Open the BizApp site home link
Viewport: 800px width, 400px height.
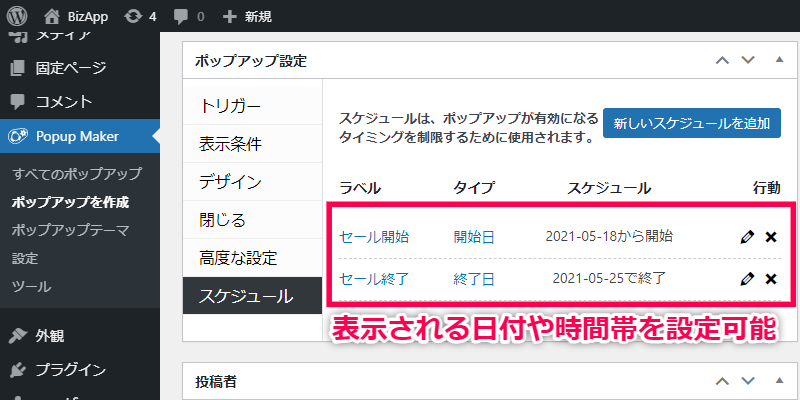[x=76, y=16]
